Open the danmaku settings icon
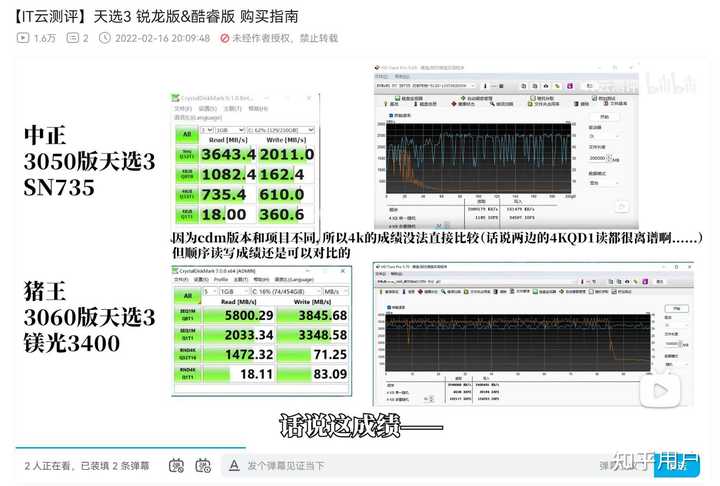Viewport: 720px width, 486px height. click(203, 465)
